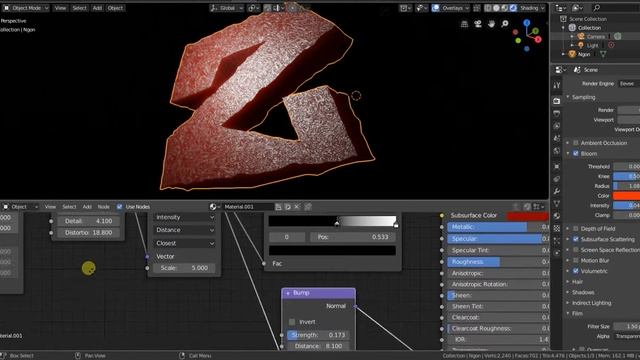Image resolution: width=640 pixels, height=360 pixels.
Task: Open the Overlays dropdown arrow
Action: point(467,8)
